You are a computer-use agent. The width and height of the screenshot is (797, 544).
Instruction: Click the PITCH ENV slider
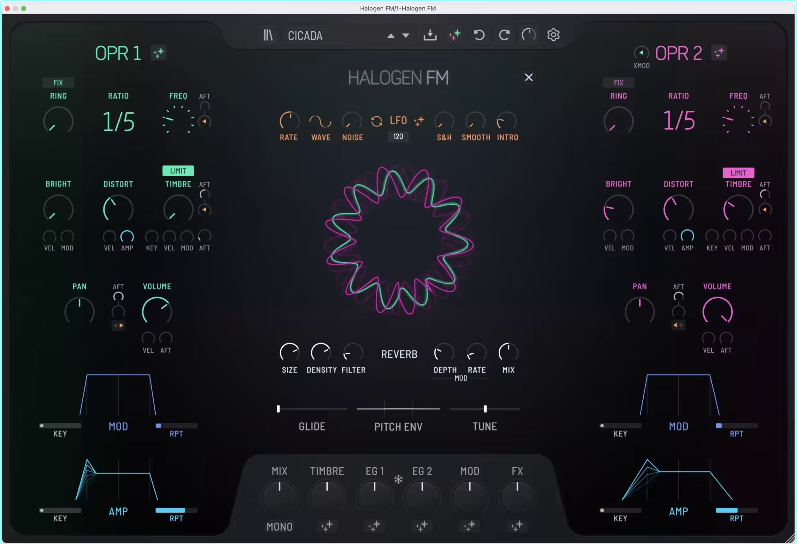pos(398,408)
